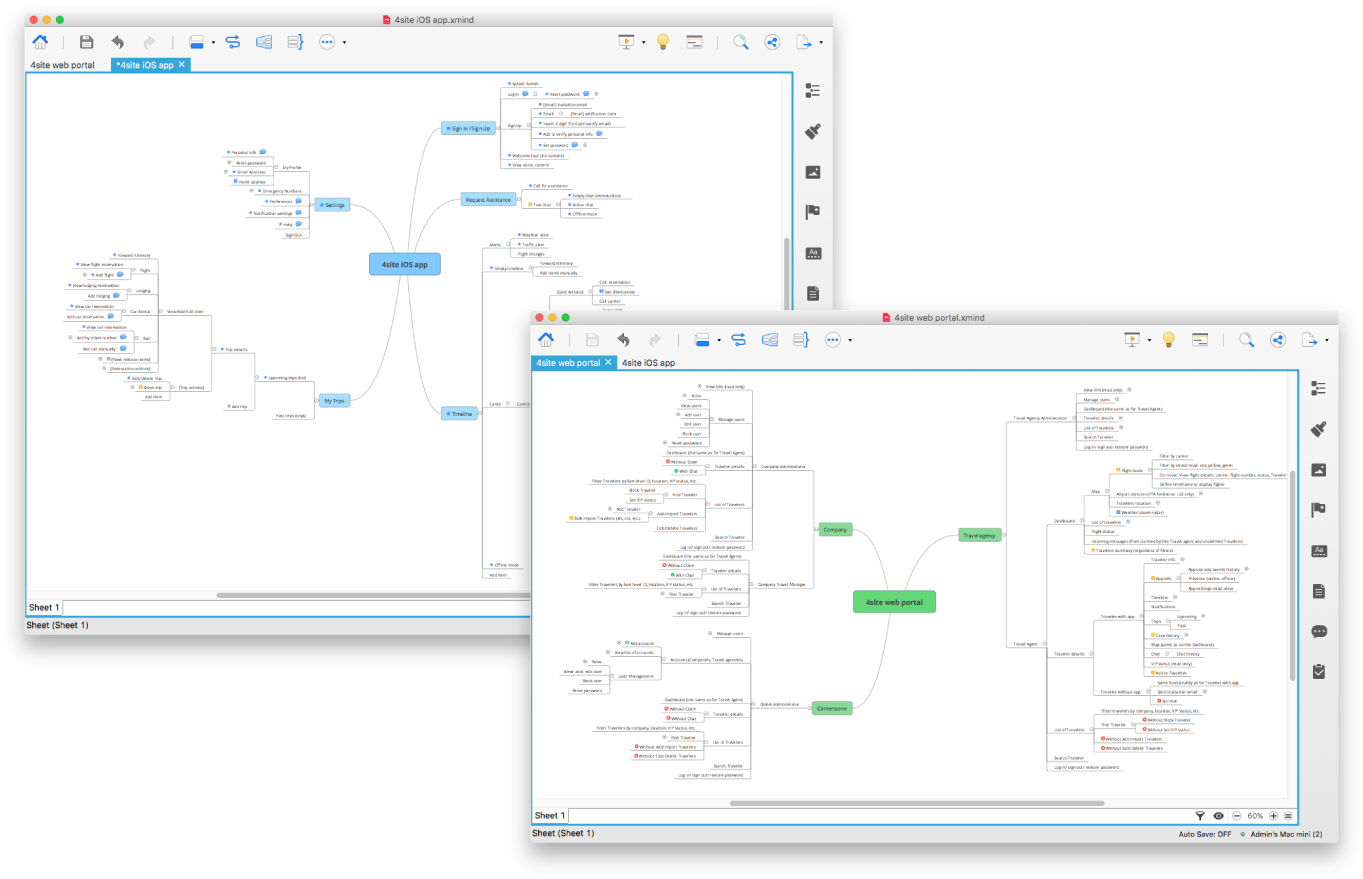1363x879 pixels.
Task: Select the Request Assistance topic
Action: coord(488,200)
